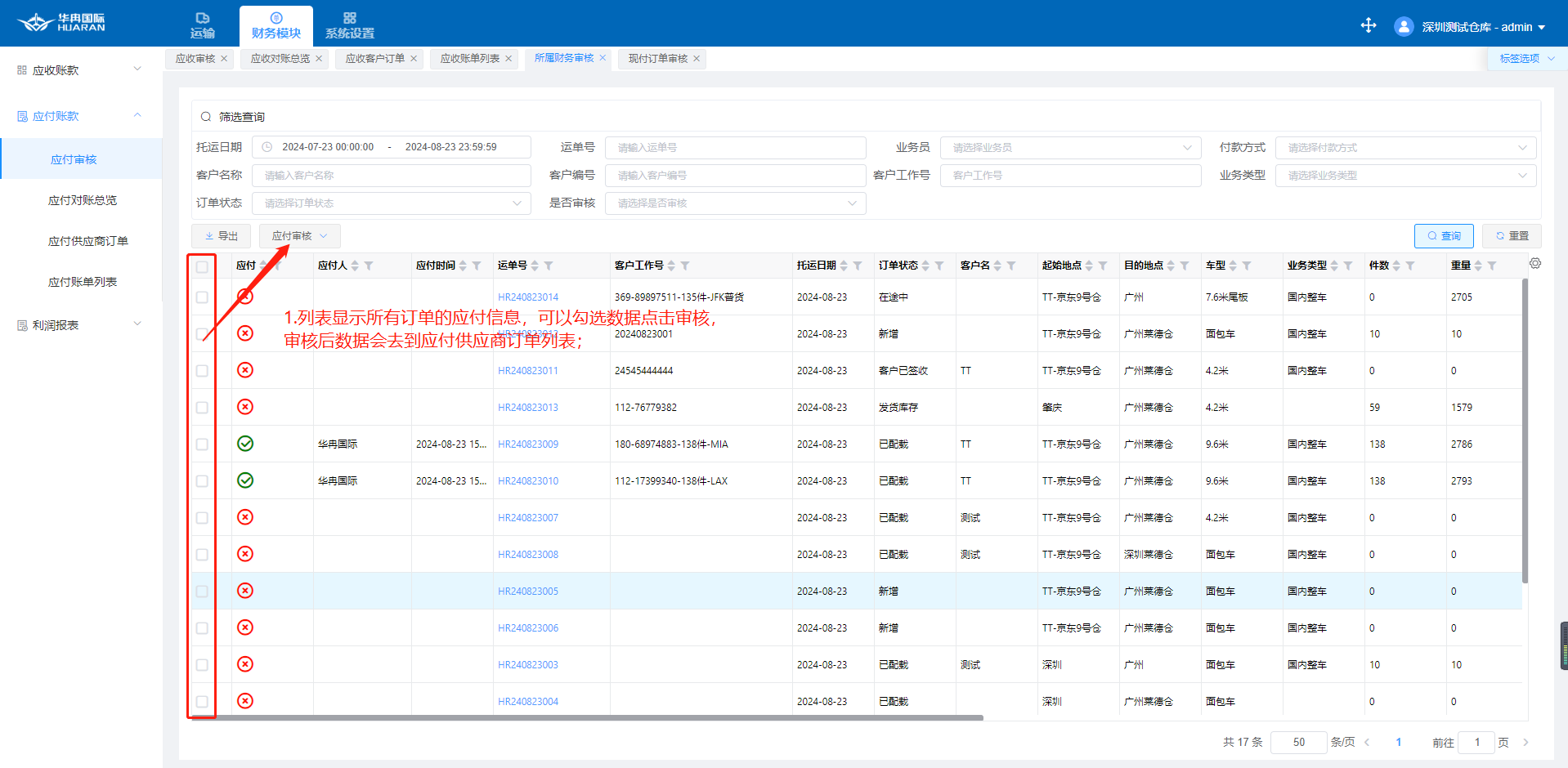Open the 应付审核 dropdown button

click(299, 236)
